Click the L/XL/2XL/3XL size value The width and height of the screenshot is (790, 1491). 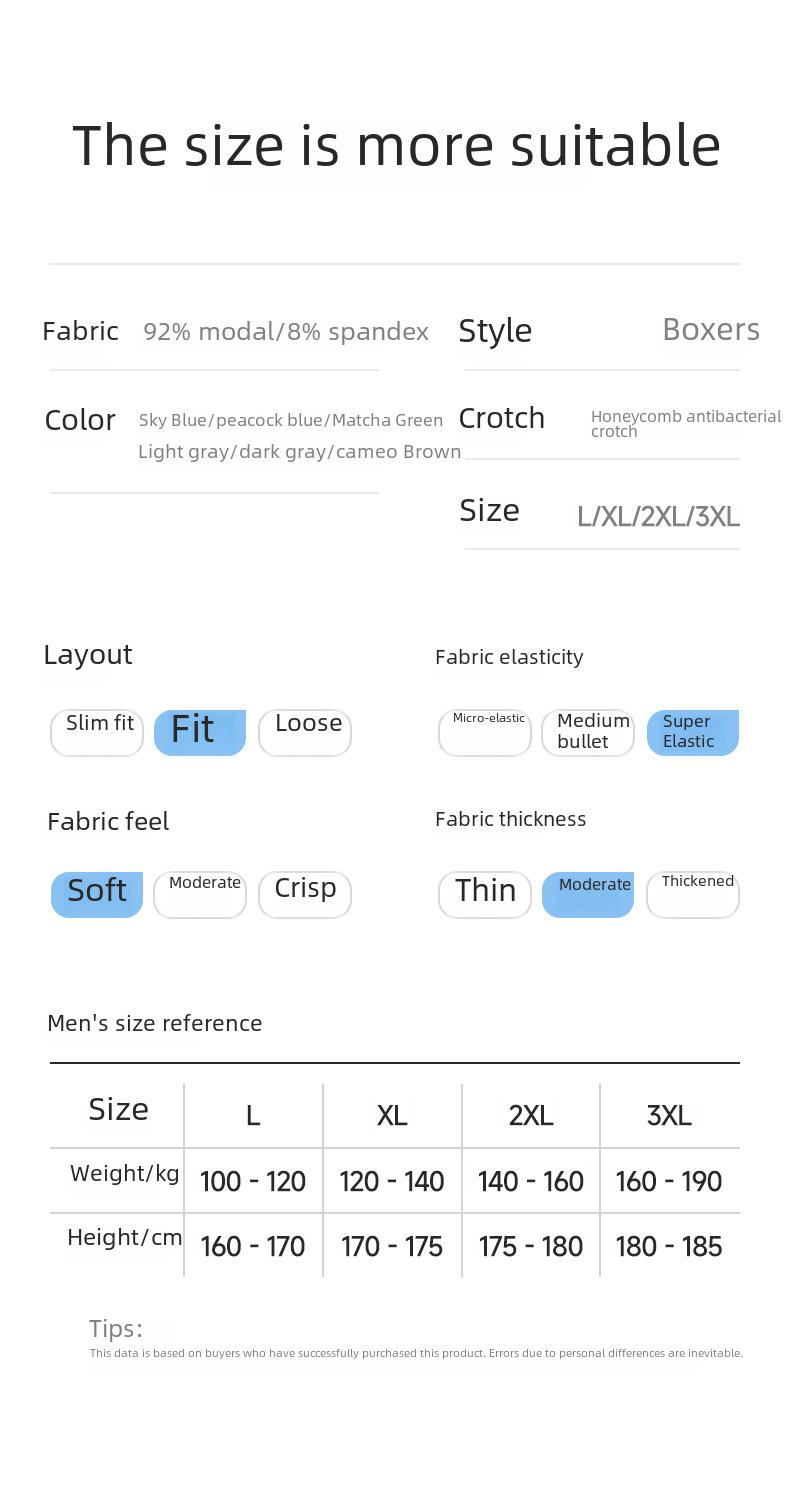(658, 517)
